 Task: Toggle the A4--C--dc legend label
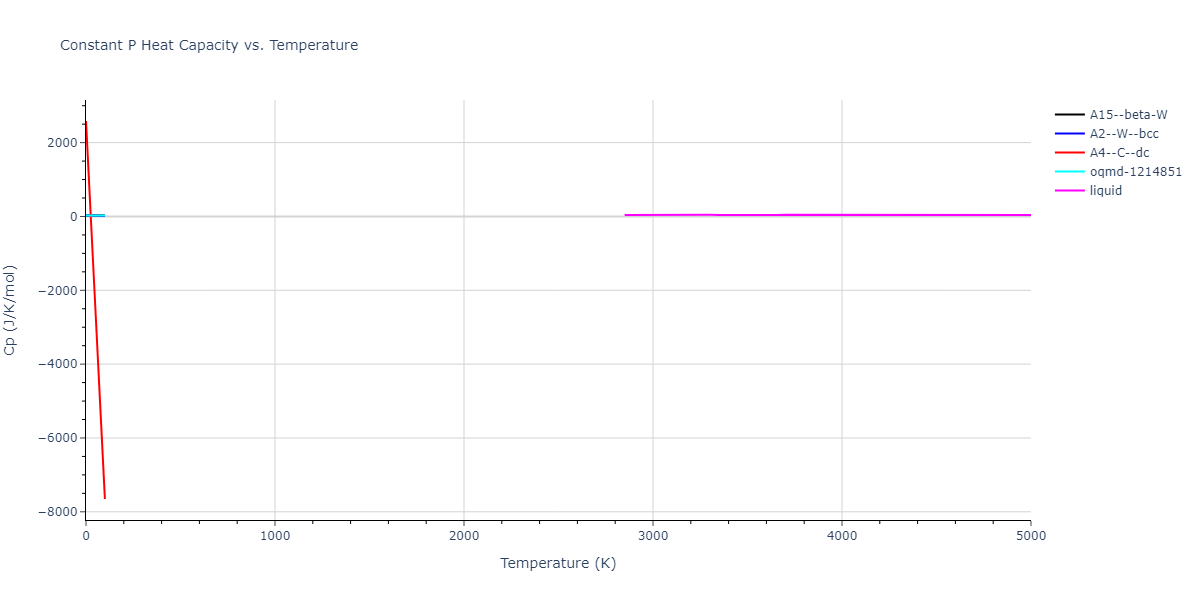pyautogui.click(x=1119, y=153)
